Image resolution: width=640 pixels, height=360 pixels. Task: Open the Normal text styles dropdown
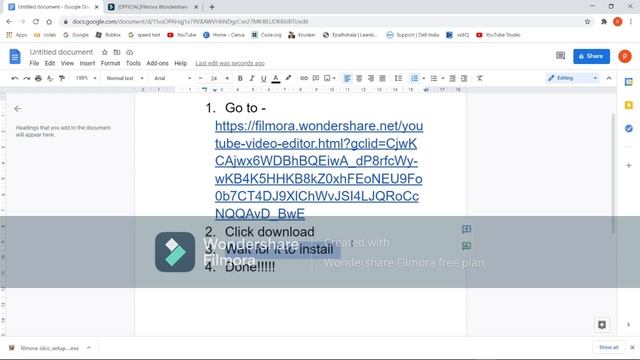click(124, 78)
